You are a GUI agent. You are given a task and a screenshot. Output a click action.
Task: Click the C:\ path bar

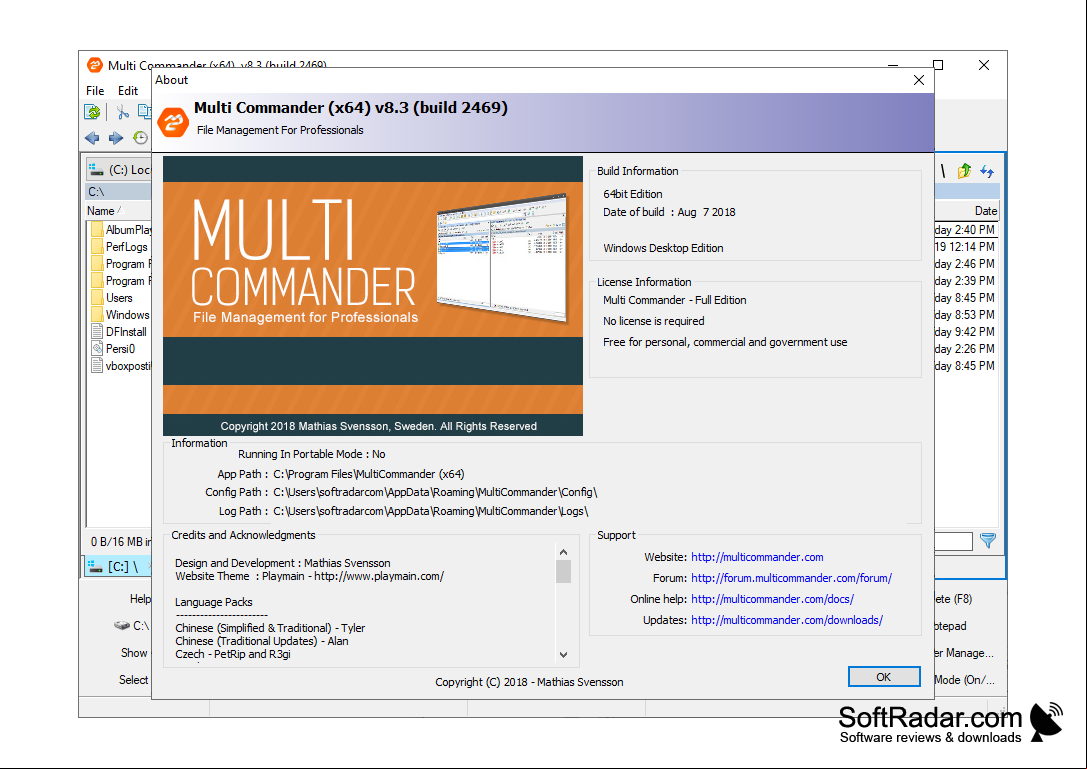[x=119, y=191]
